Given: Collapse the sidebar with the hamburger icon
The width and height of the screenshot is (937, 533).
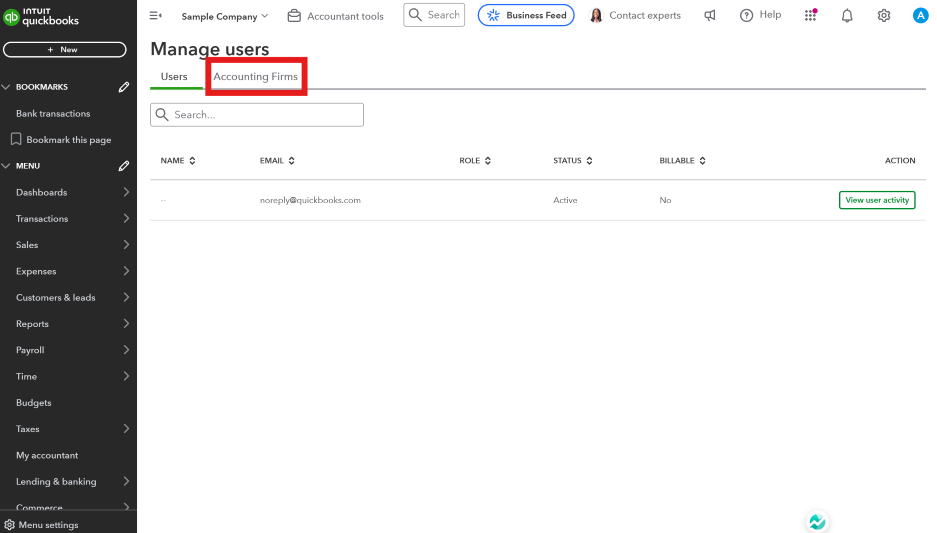Looking at the screenshot, I should coord(155,16).
